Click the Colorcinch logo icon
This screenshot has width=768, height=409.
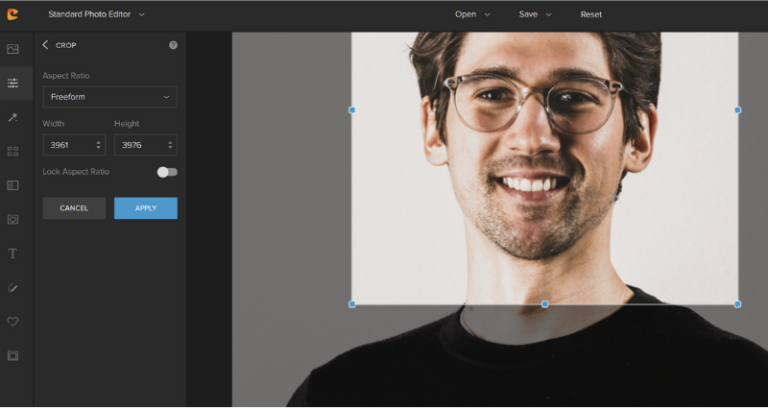[13, 14]
